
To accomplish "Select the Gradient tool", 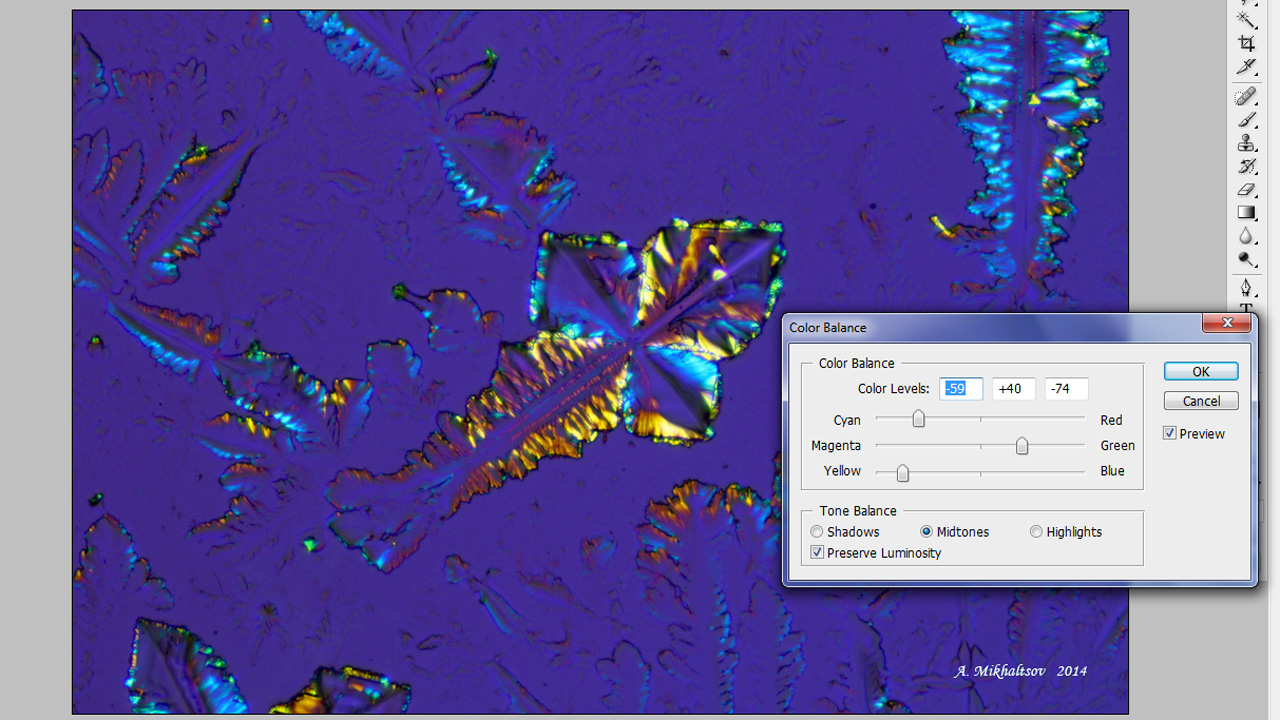I will point(1246,212).
